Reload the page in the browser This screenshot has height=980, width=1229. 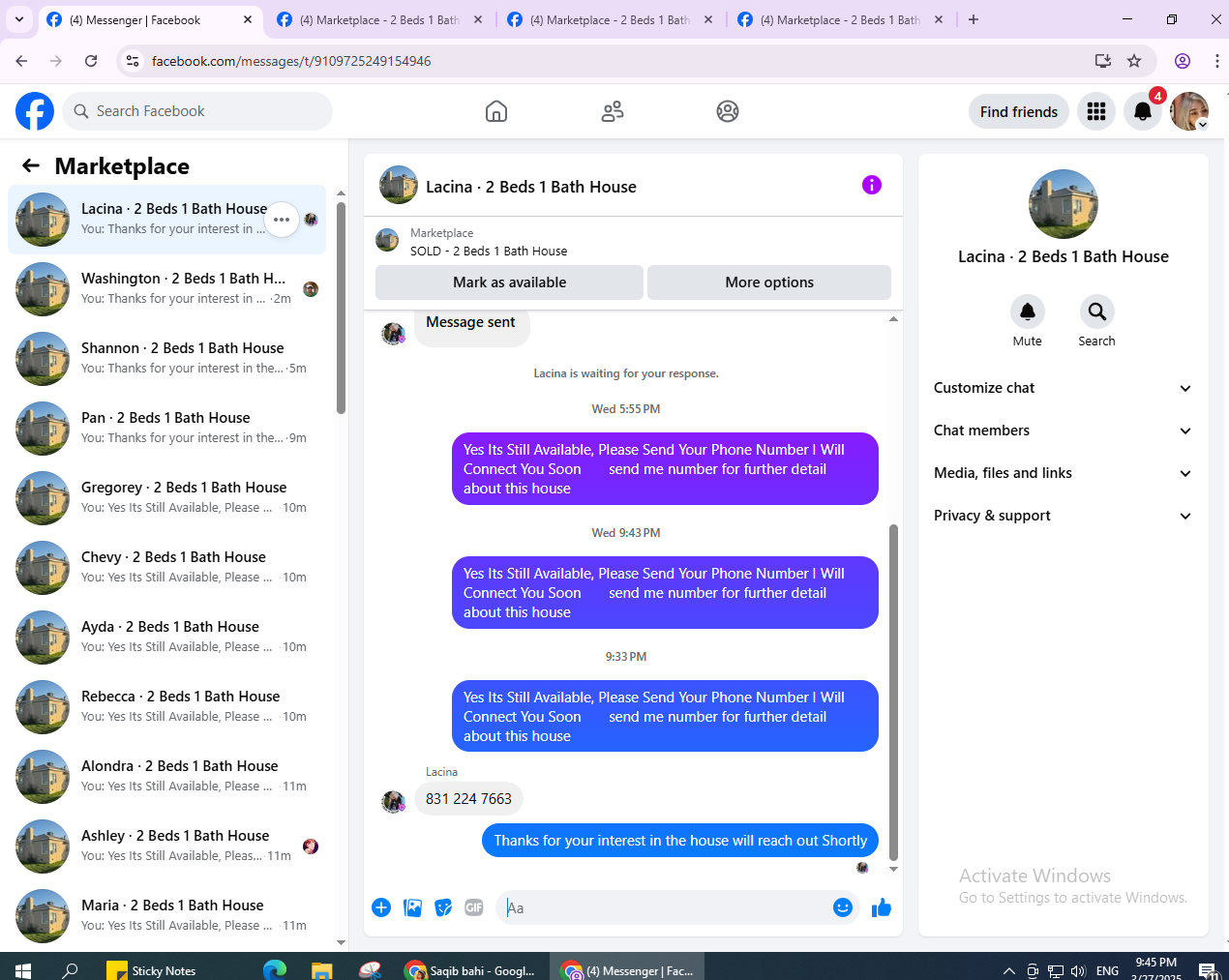(91, 61)
